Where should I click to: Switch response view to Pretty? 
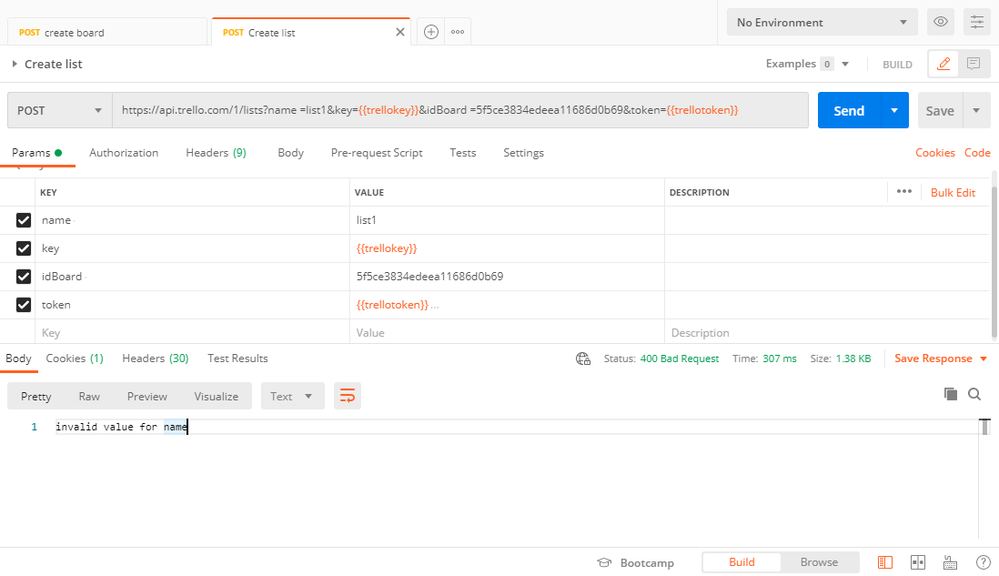tap(36, 396)
